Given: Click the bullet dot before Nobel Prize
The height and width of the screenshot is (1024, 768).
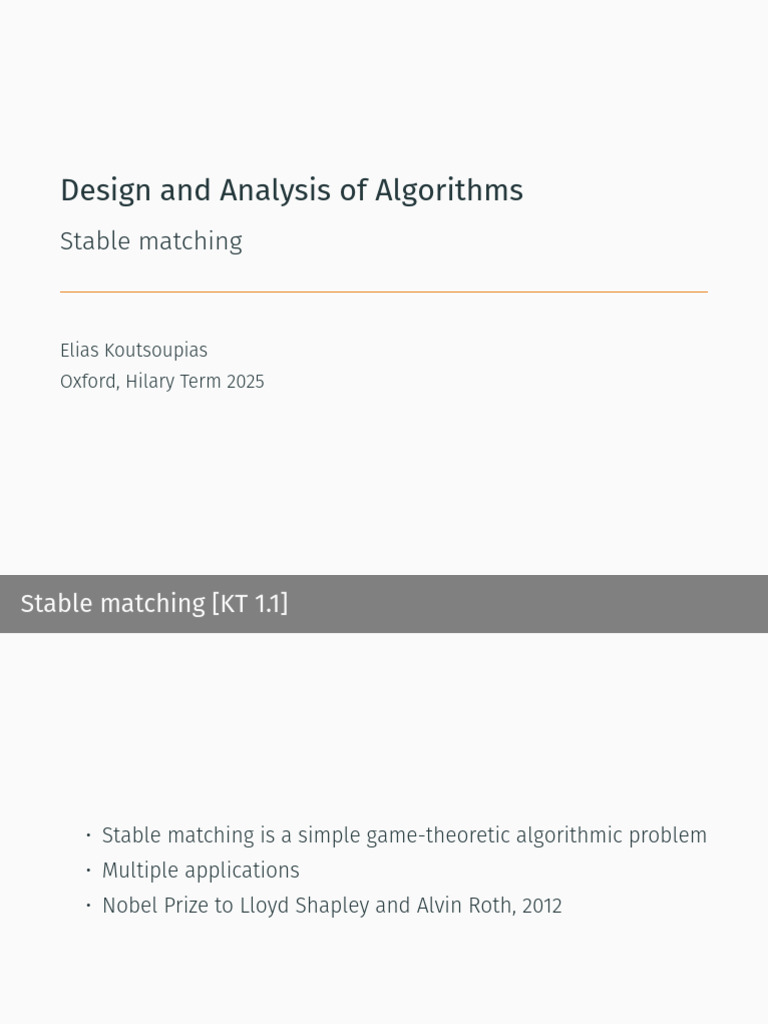Looking at the screenshot, I should pos(88,905).
